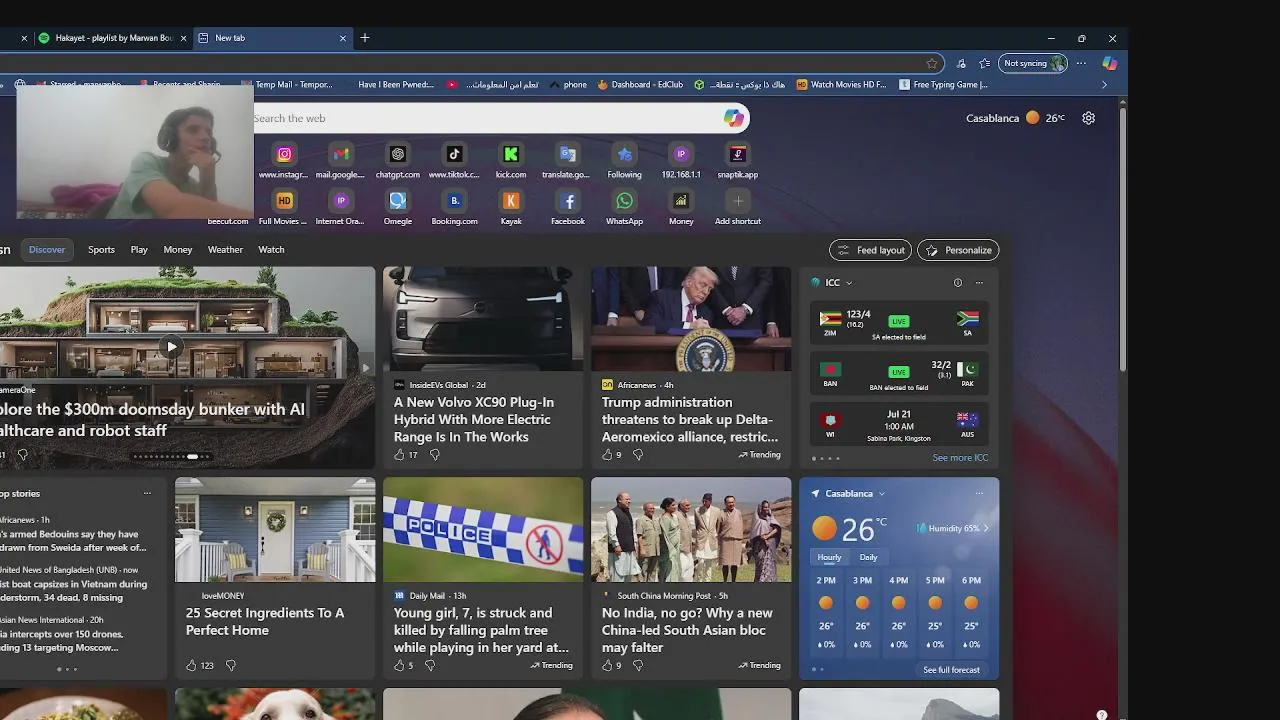The image size is (1280, 720).
Task: Open the Gmail shortcut tile
Action: pyautogui.click(x=341, y=154)
